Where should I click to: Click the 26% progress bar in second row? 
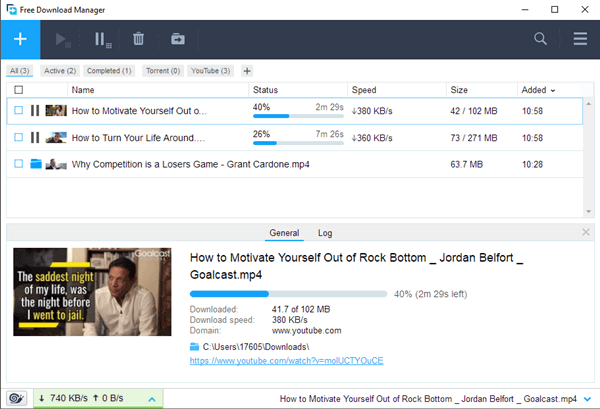tap(298, 143)
